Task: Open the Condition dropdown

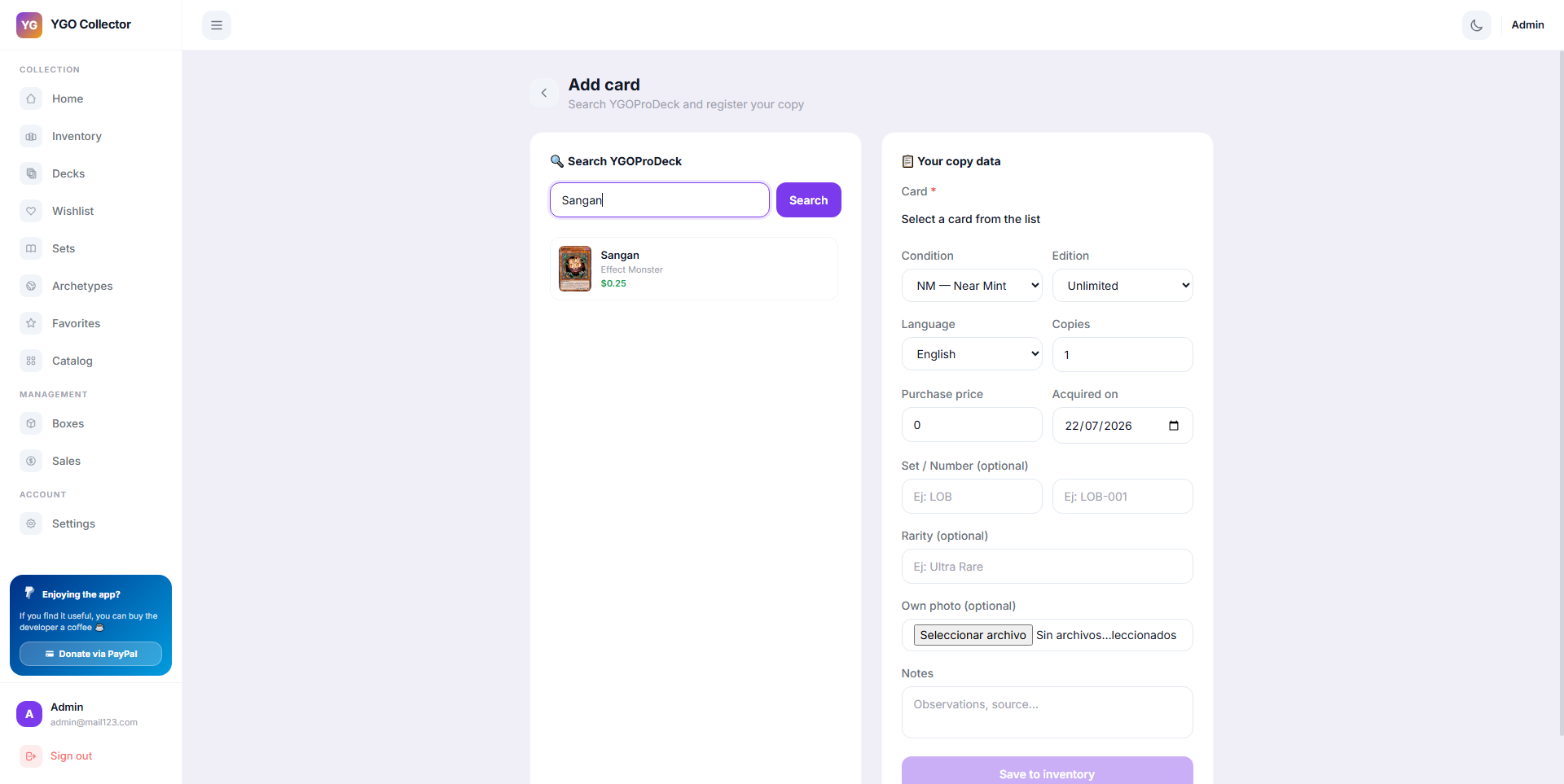Action: tap(972, 286)
